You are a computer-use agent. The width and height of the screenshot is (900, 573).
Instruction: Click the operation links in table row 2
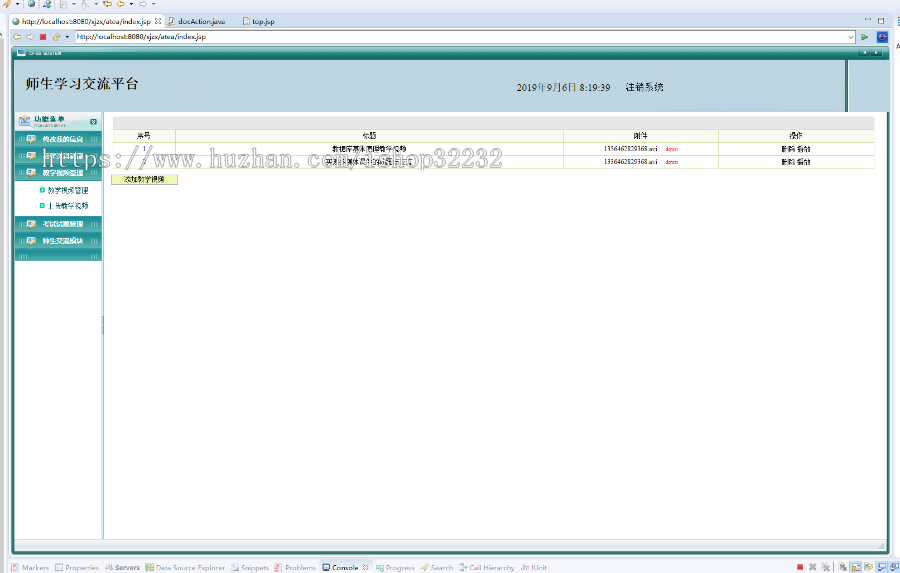(796, 162)
